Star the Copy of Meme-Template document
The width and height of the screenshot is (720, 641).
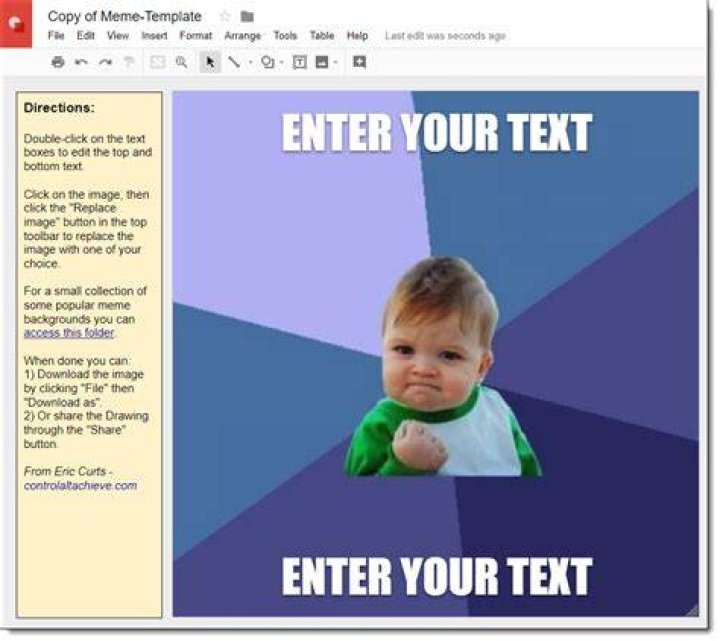point(225,17)
